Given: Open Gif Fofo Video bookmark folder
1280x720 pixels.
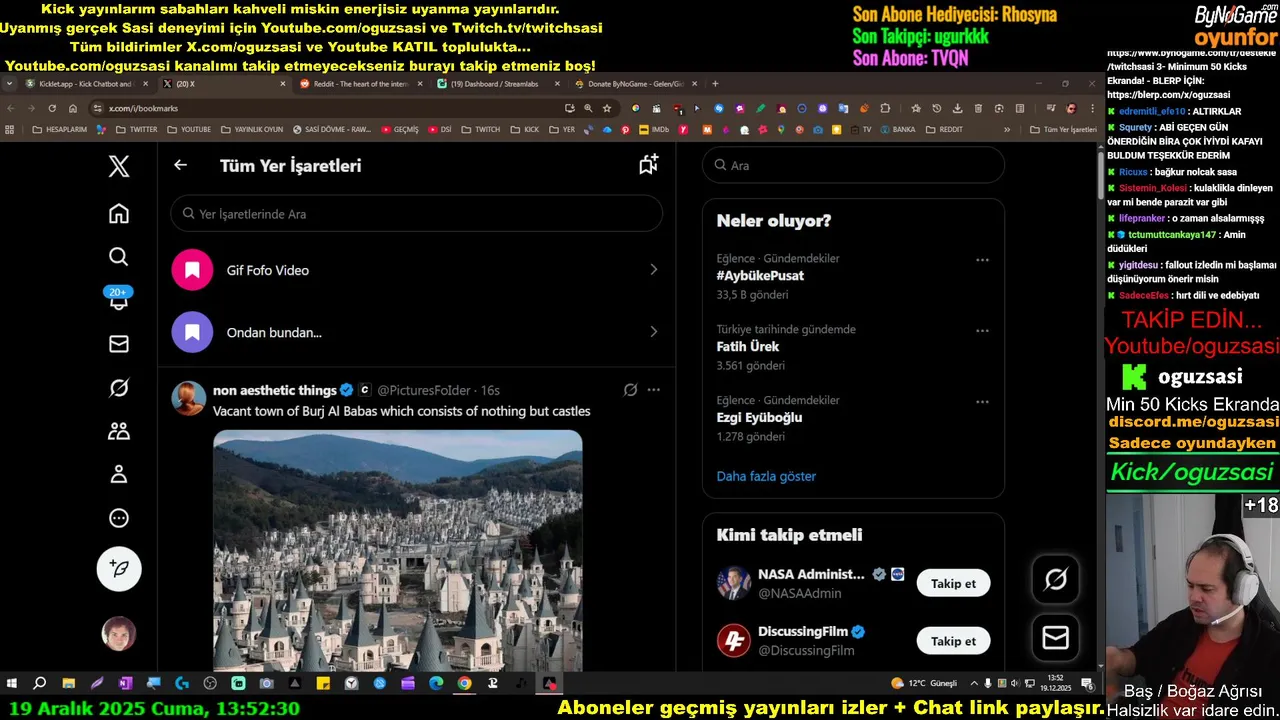Looking at the screenshot, I should click(x=416, y=270).
